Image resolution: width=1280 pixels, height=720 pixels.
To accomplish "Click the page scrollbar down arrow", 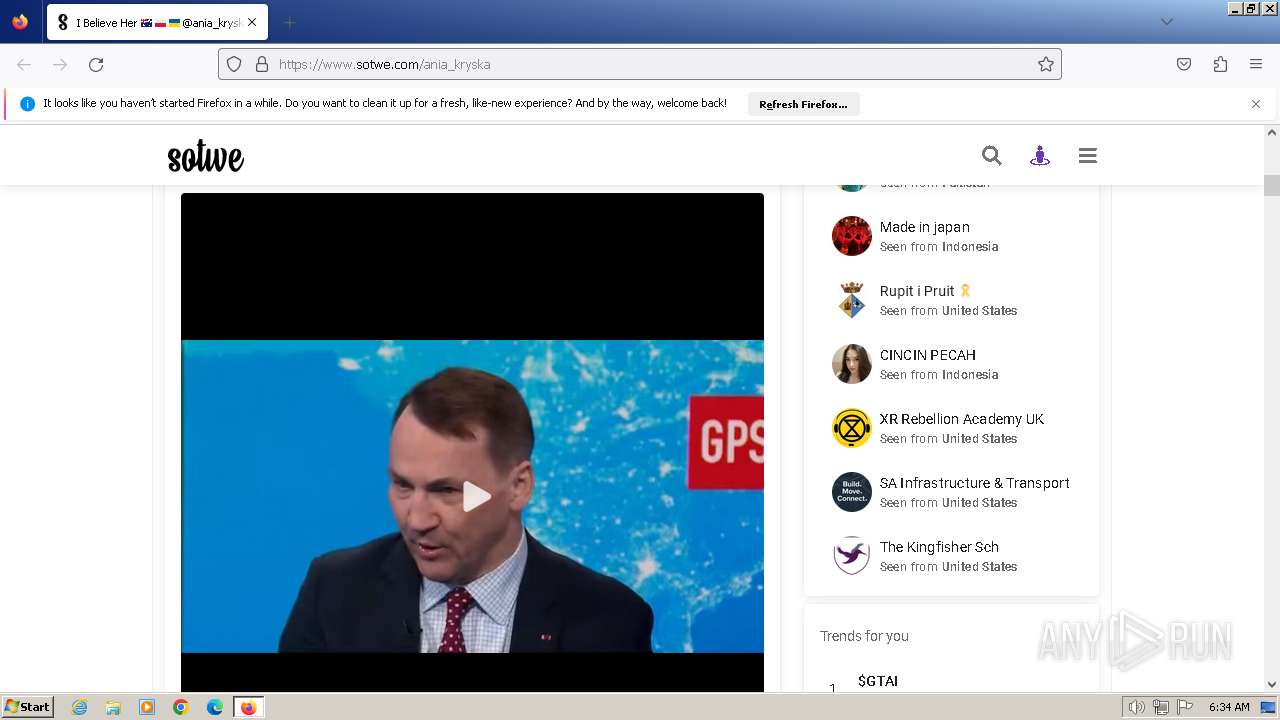I will click(1272, 684).
